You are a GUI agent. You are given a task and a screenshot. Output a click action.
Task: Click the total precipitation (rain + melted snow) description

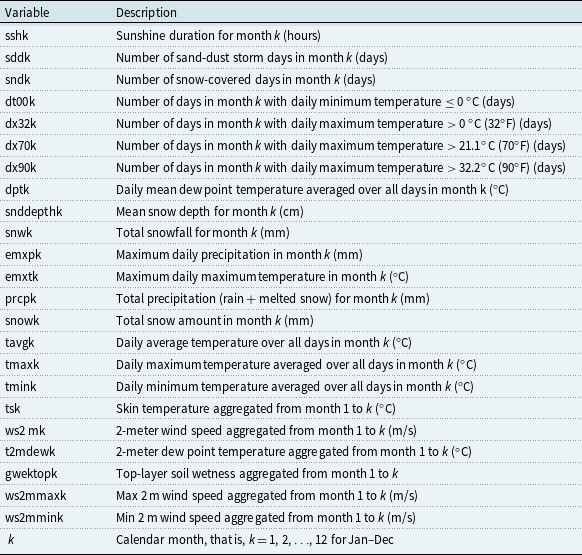click(273, 298)
